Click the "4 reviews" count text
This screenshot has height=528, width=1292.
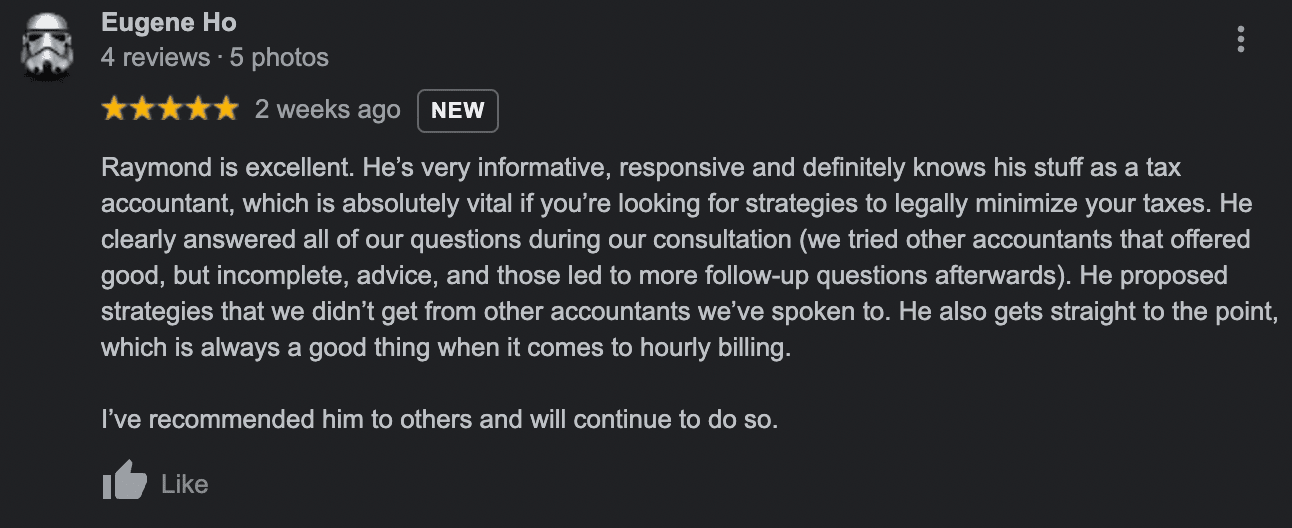coord(154,58)
